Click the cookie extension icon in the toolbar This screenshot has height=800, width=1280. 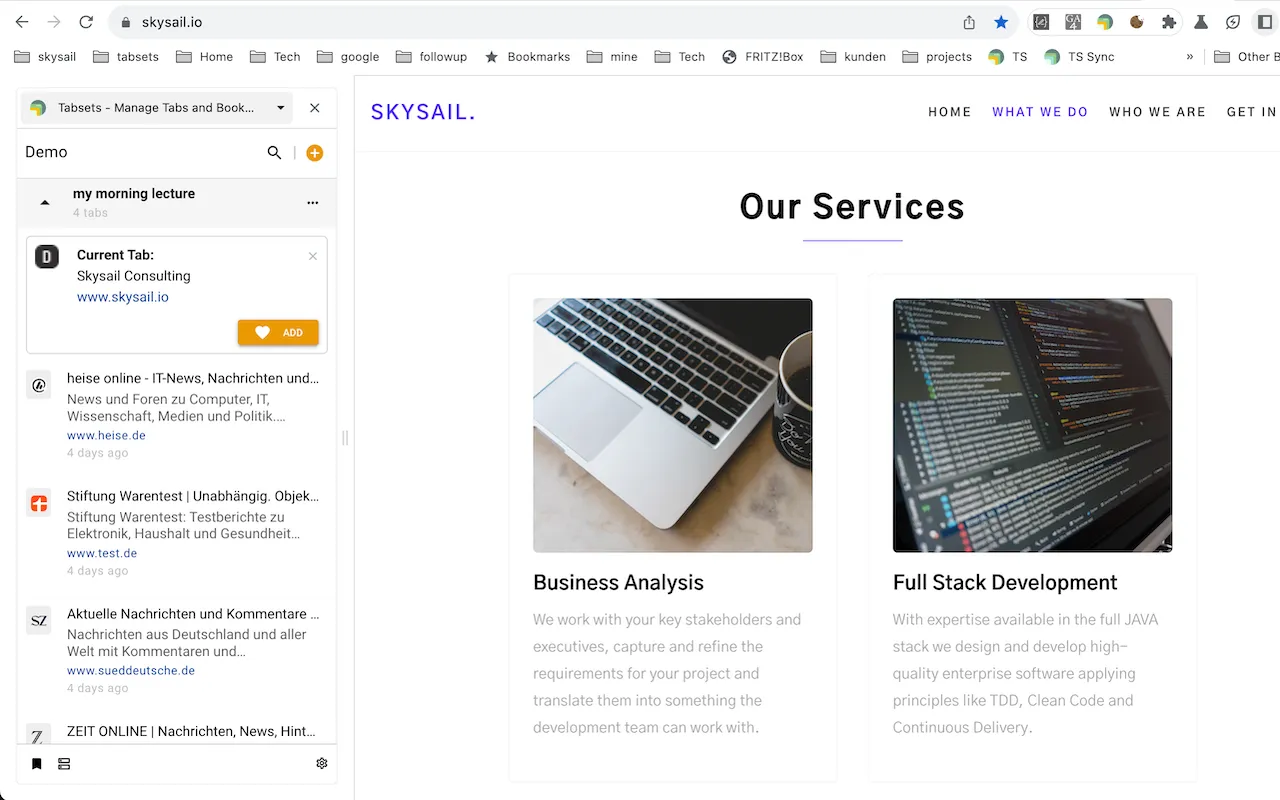pyautogui.click(x=1137, y=21)
